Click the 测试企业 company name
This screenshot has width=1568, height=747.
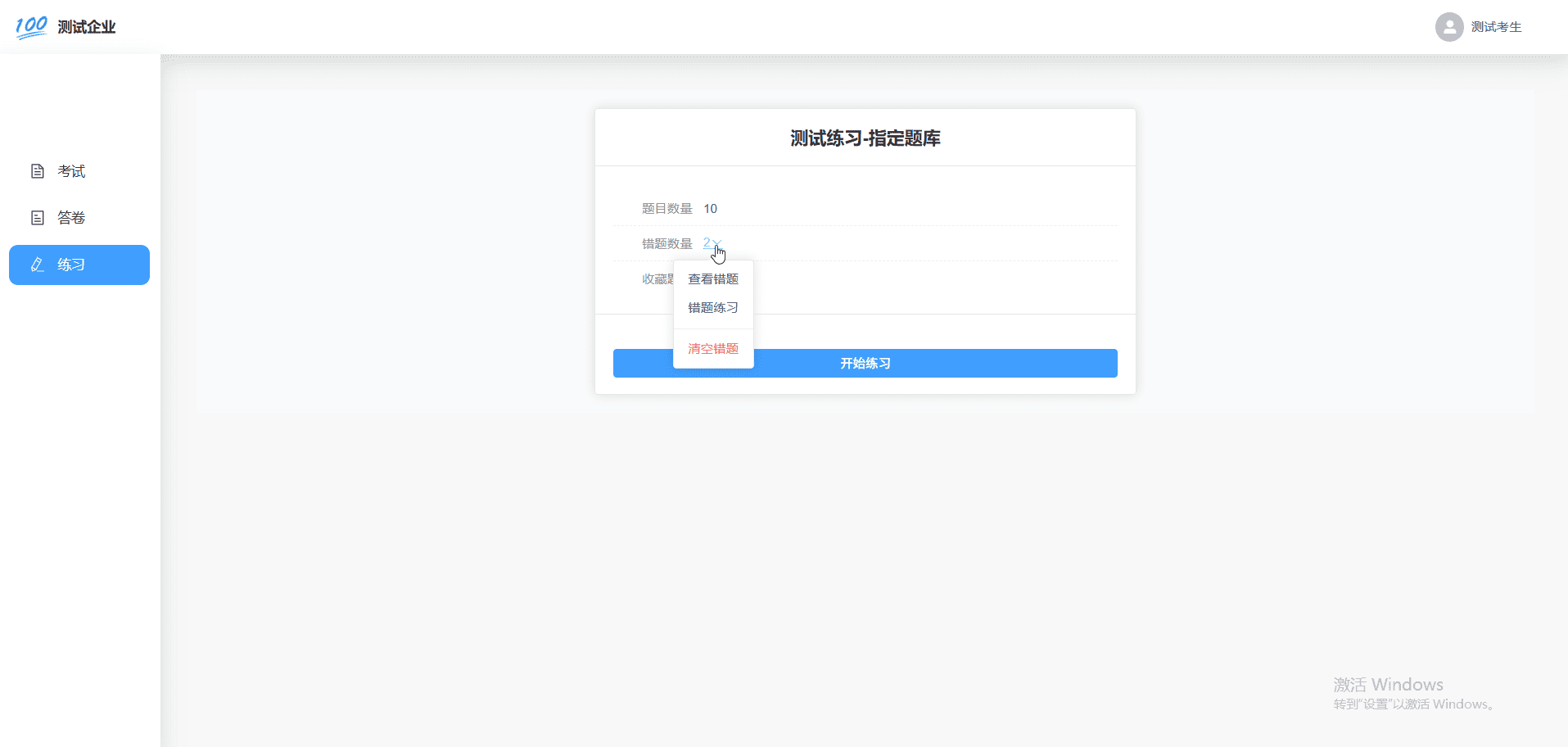87,26
